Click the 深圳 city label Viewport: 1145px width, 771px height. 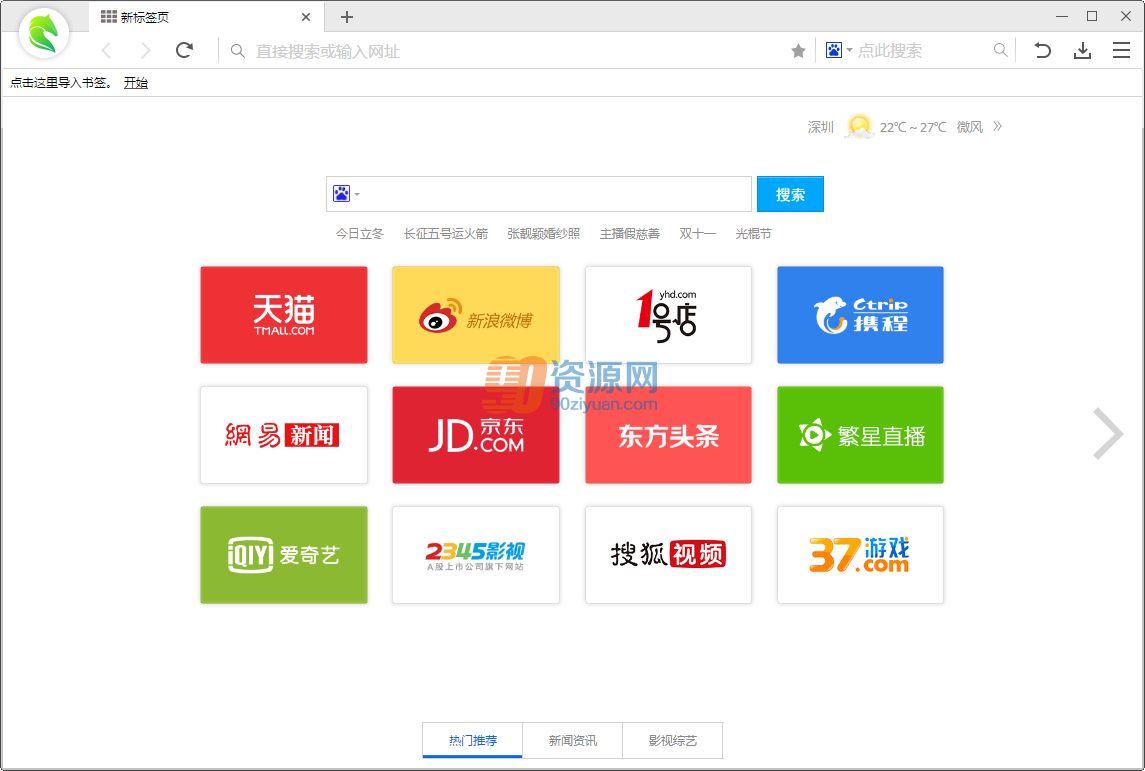coord(821,127)
